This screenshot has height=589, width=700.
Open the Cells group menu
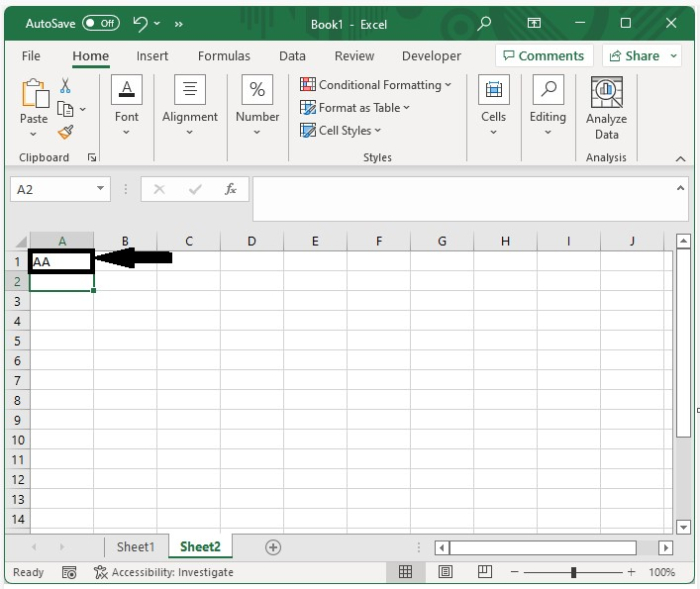click(494, 106)
